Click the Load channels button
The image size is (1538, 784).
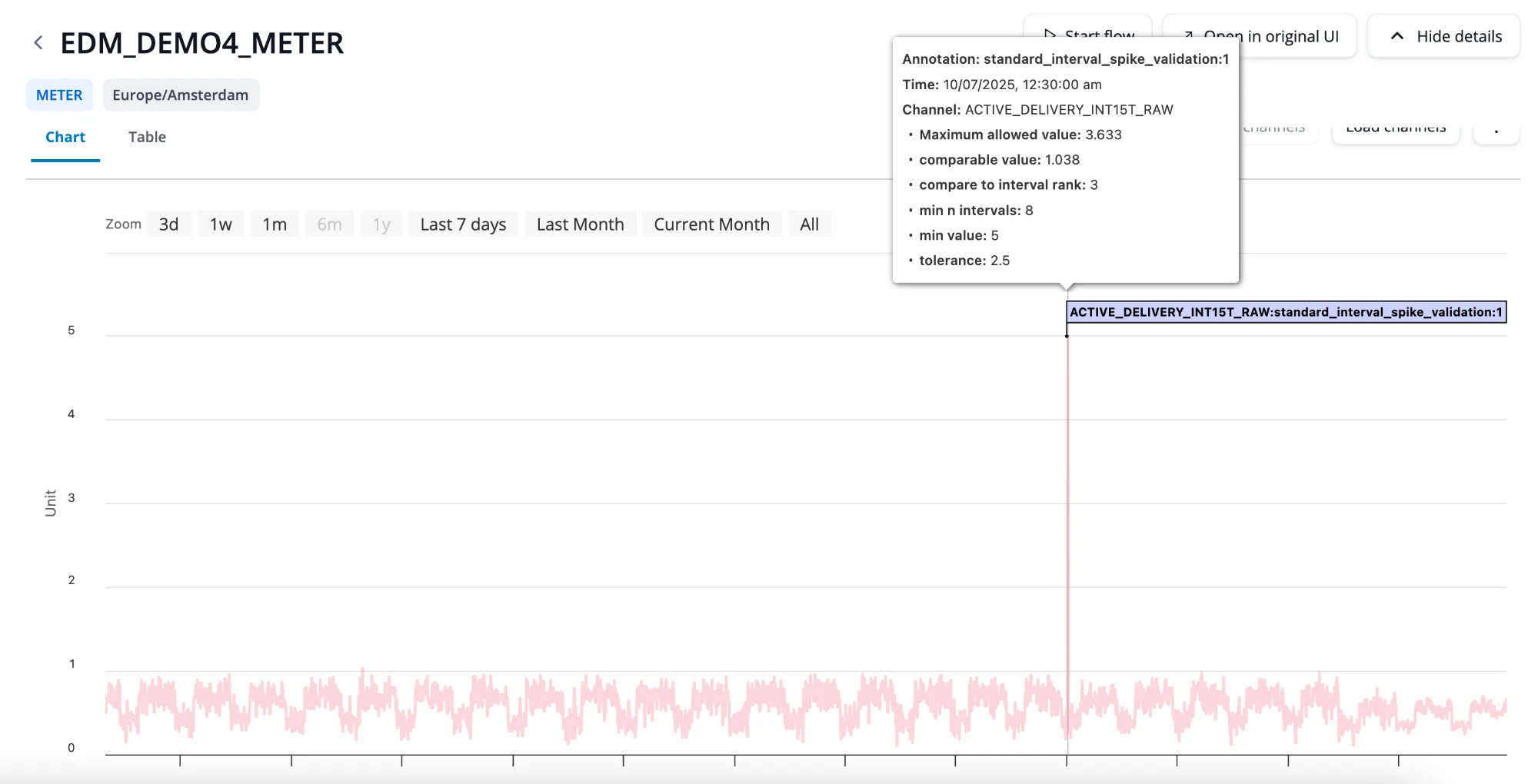pyautogui.click(x=1396, y=132)
